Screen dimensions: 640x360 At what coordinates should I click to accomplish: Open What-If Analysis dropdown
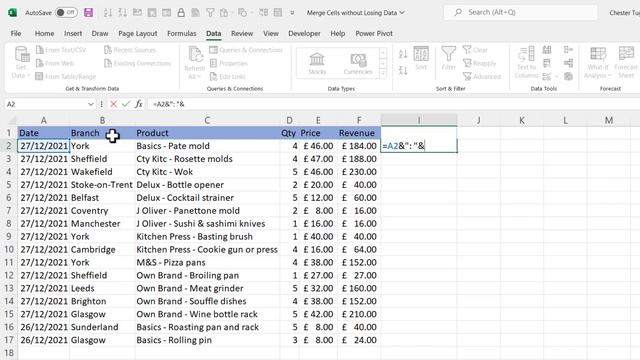(x=598, y=62)
